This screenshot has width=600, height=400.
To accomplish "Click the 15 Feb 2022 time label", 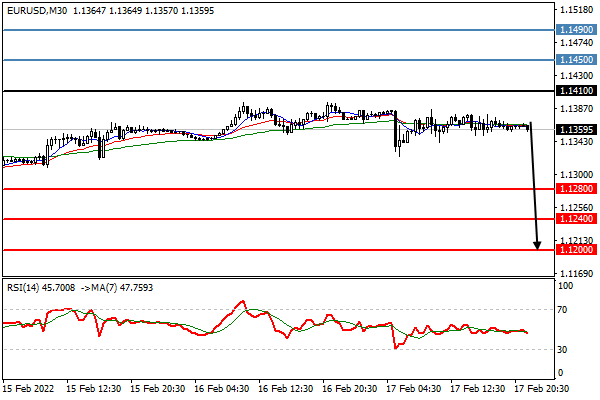I will coord(28,389).
